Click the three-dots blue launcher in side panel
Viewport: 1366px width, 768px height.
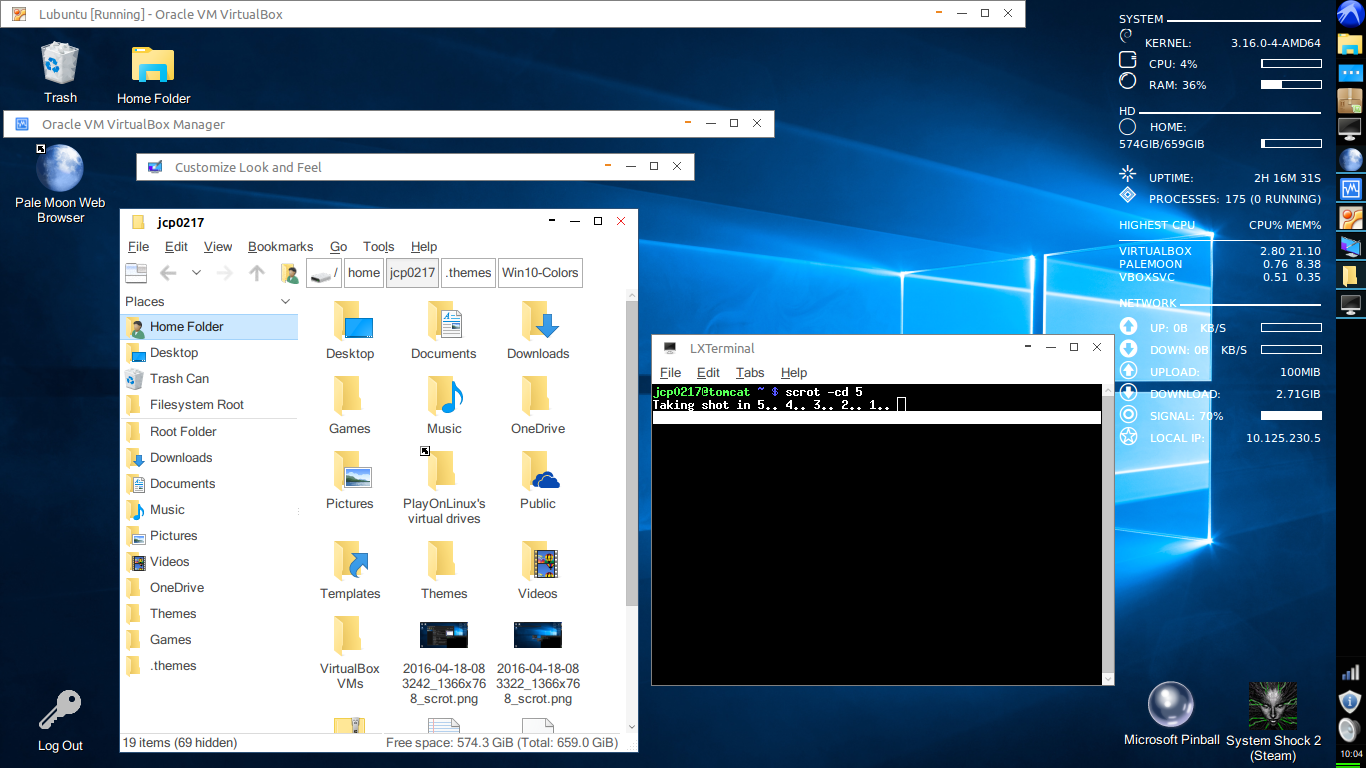pos(1350,72)
